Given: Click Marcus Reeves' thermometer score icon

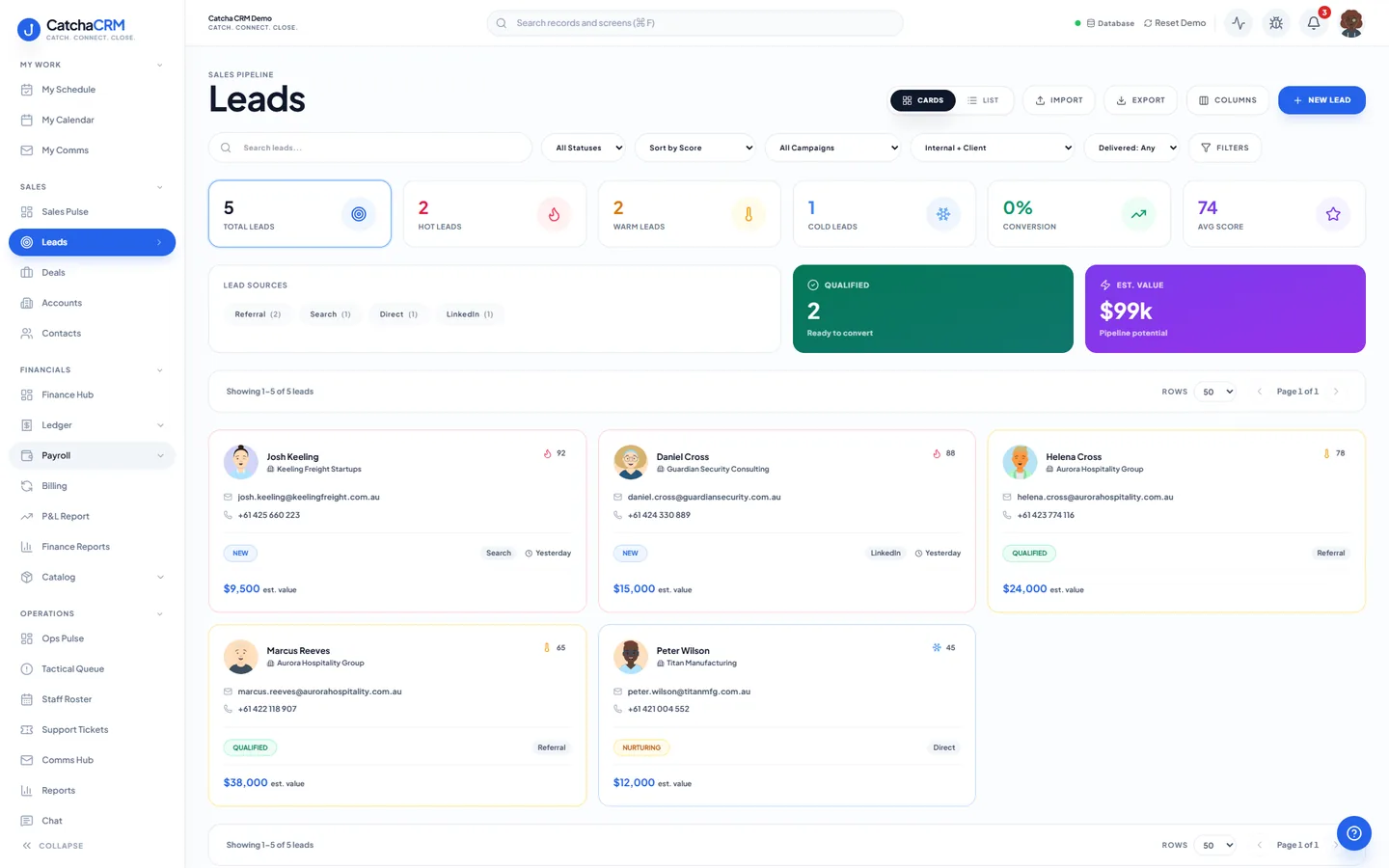Looking at the screenshot, I should tap(547, 647).
